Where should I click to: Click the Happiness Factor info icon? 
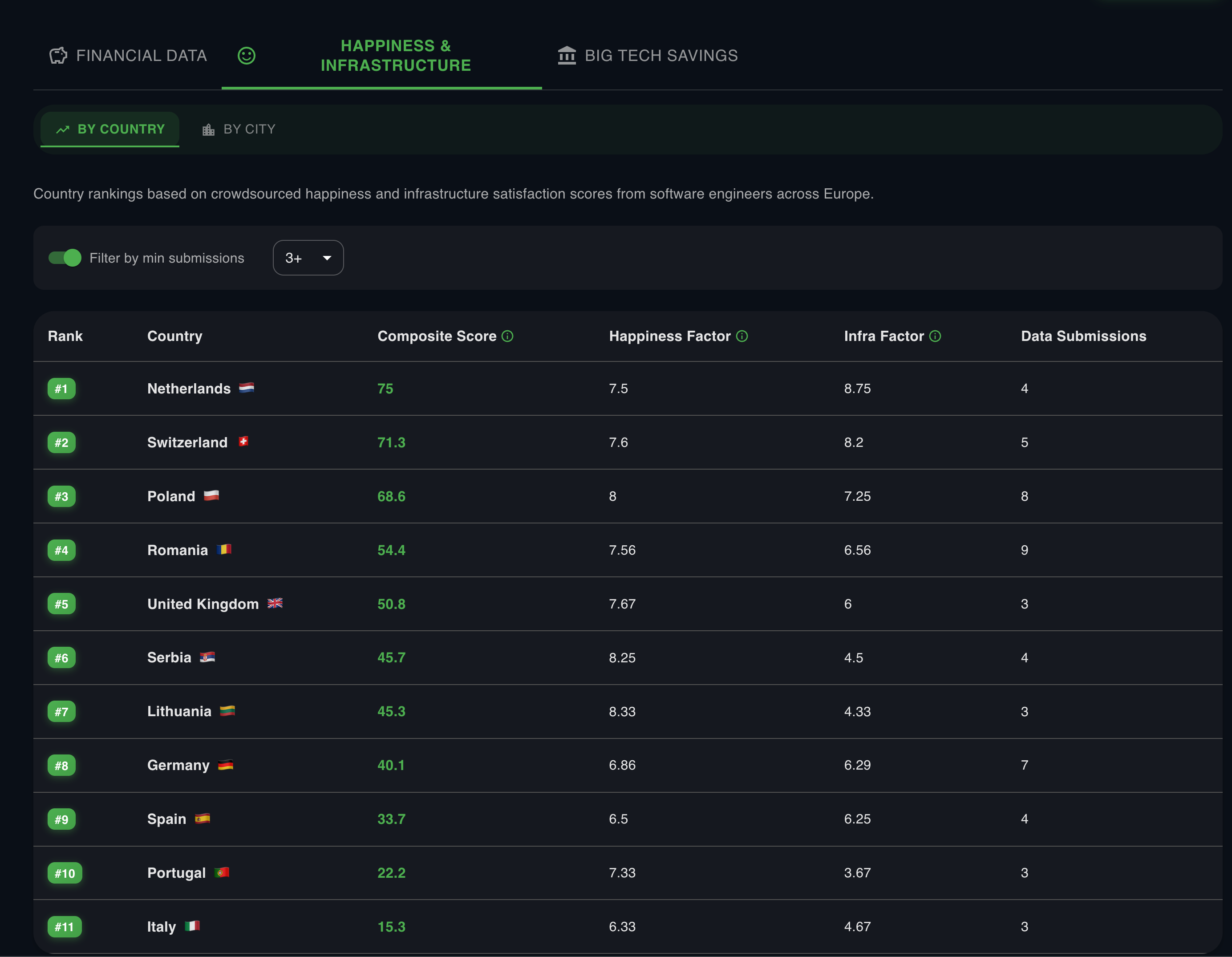(742, 337)
